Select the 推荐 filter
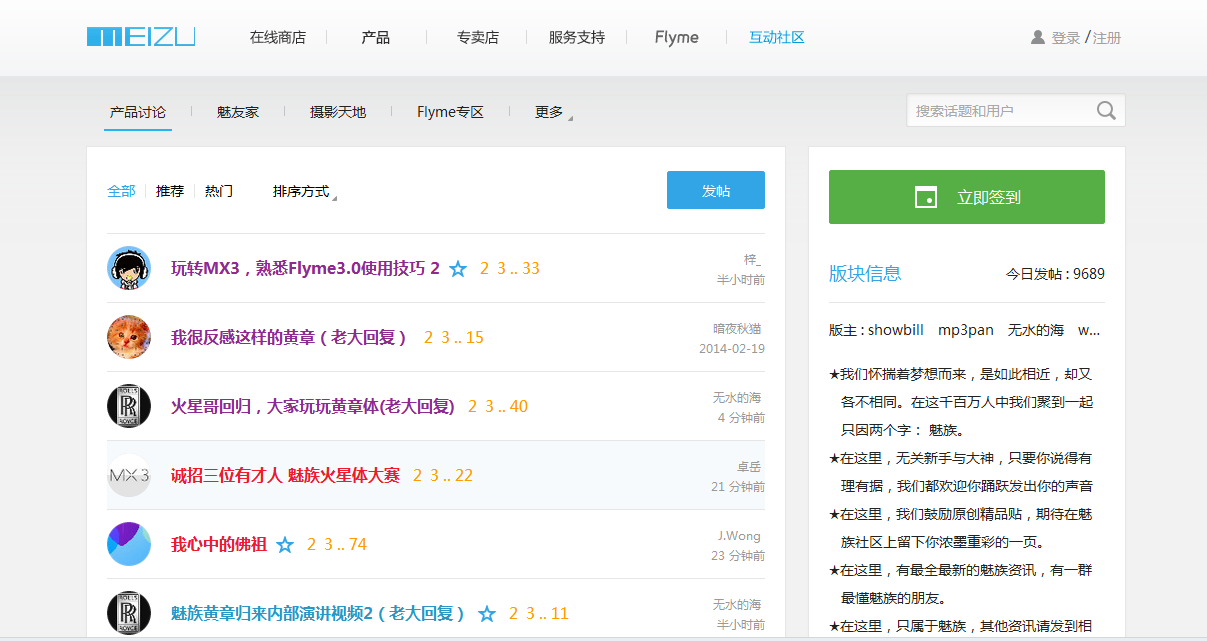 point(170,191)
